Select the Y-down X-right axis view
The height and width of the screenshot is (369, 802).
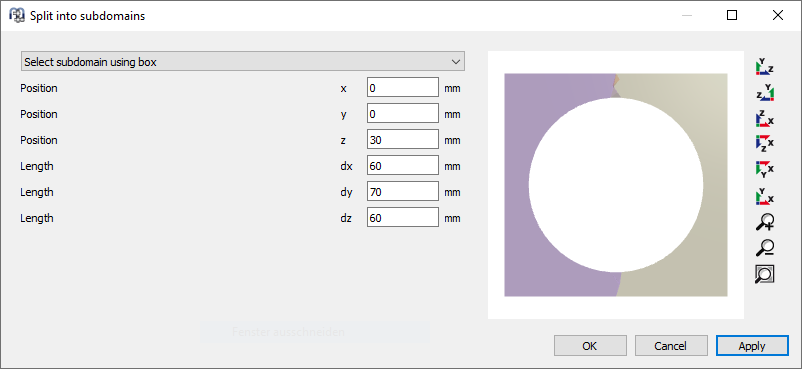[x=765, y=169]
